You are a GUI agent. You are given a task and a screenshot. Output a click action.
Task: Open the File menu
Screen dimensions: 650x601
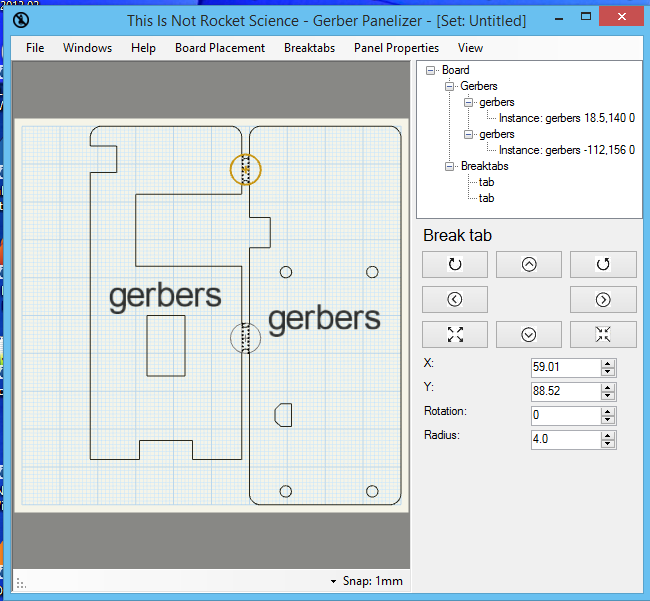point(35,48)
